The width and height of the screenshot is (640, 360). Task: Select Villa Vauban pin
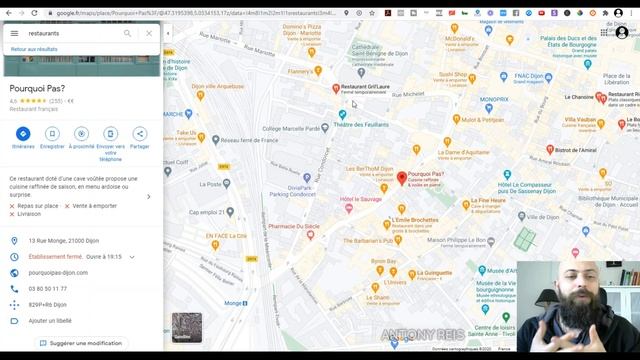tap(601, 124)
